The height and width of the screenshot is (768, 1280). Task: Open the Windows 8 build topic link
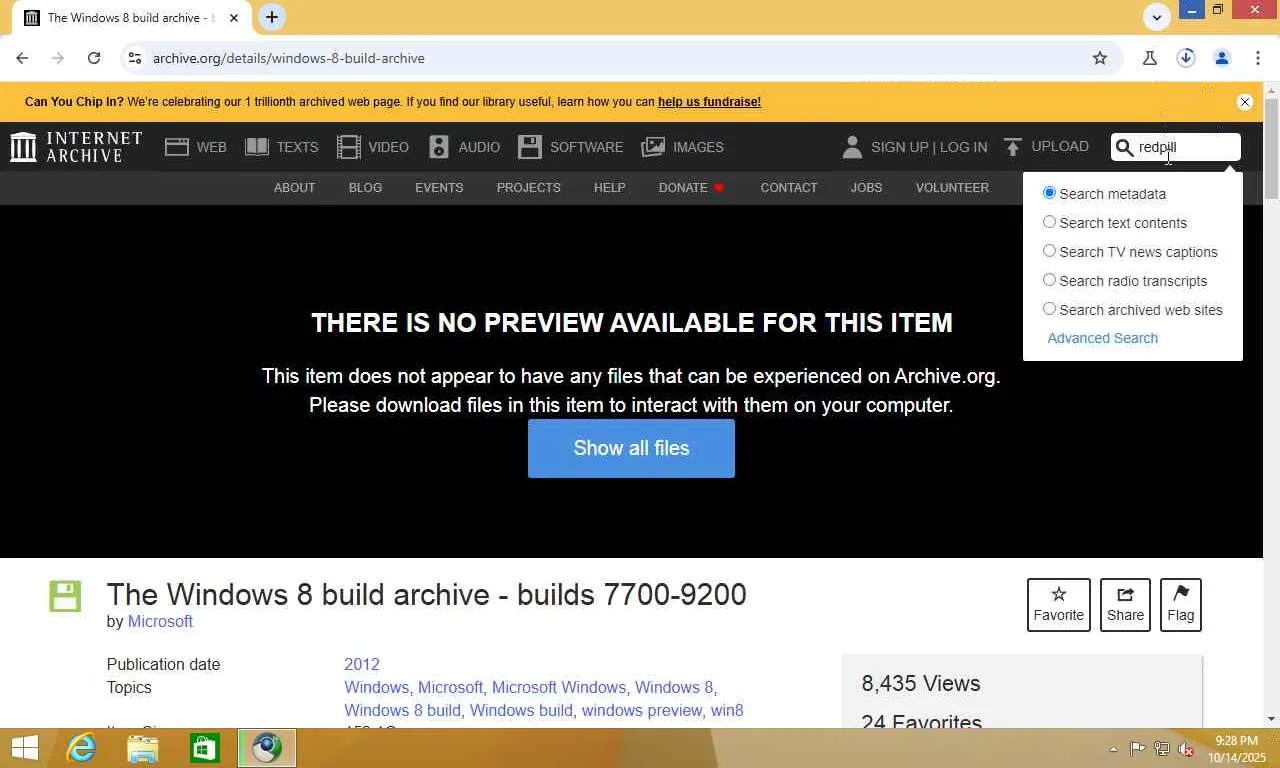tap(402, 710)
